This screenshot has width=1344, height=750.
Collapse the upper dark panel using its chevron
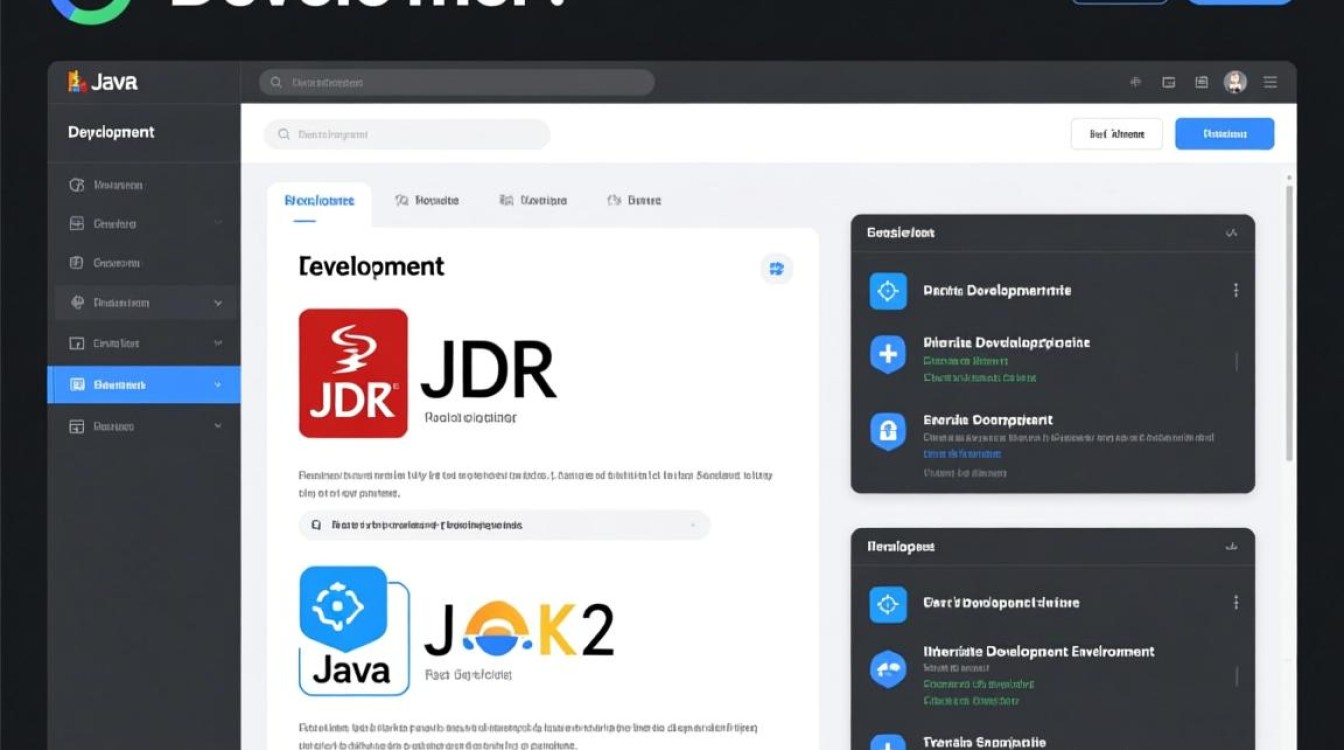point(1231,233)
